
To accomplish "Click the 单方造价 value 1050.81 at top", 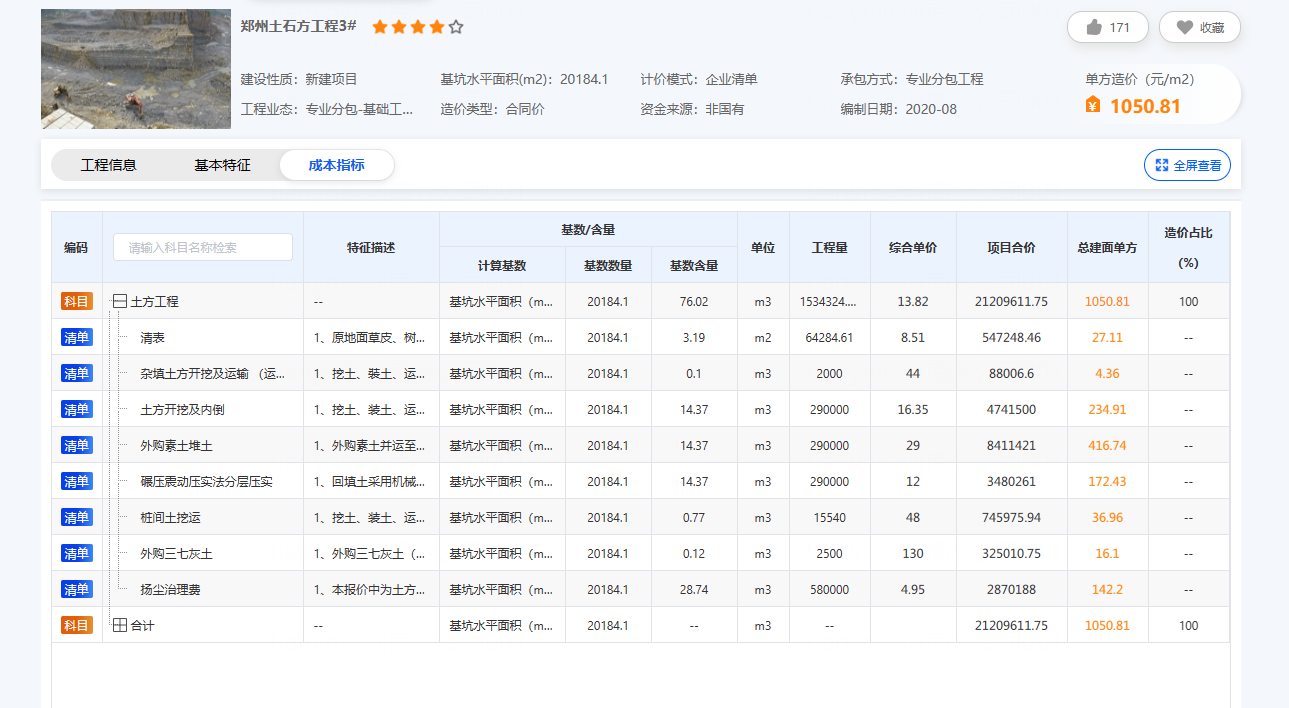I will (1145, 105).
